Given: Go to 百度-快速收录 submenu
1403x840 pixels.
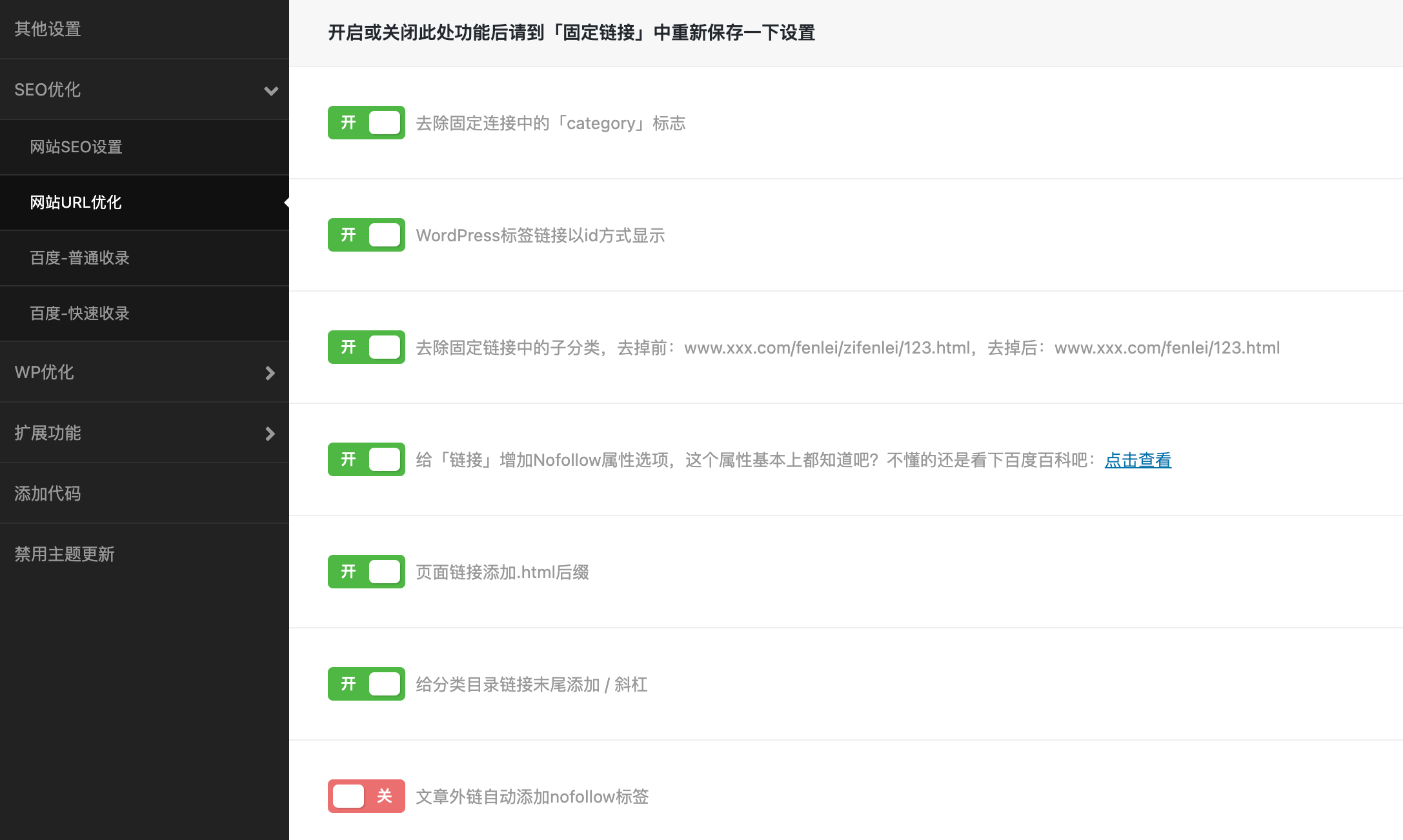Looking at the screenshot, I should [x=79, y=314].
